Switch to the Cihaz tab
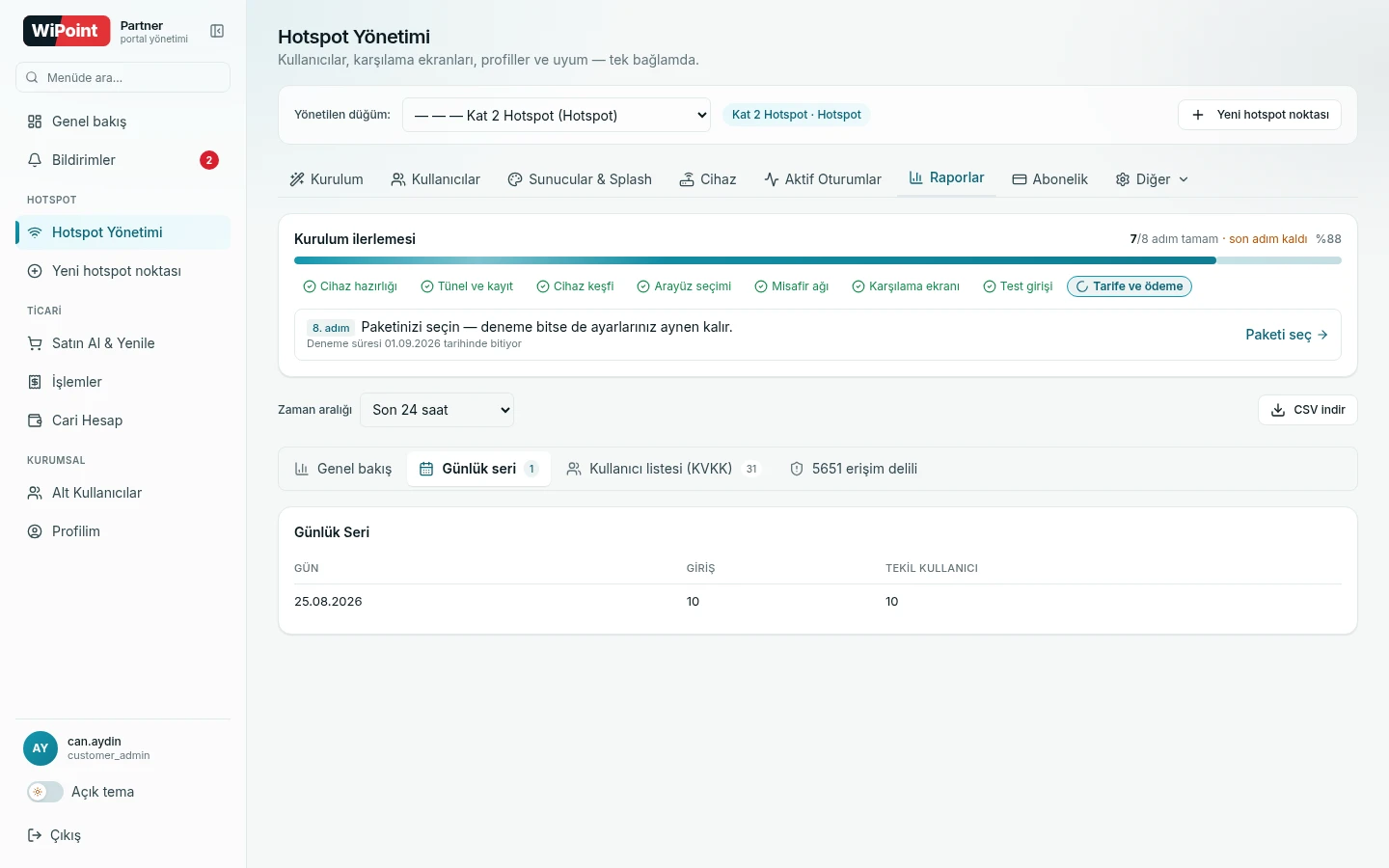This screenshot has width=1389, height=868. point(708,179)
